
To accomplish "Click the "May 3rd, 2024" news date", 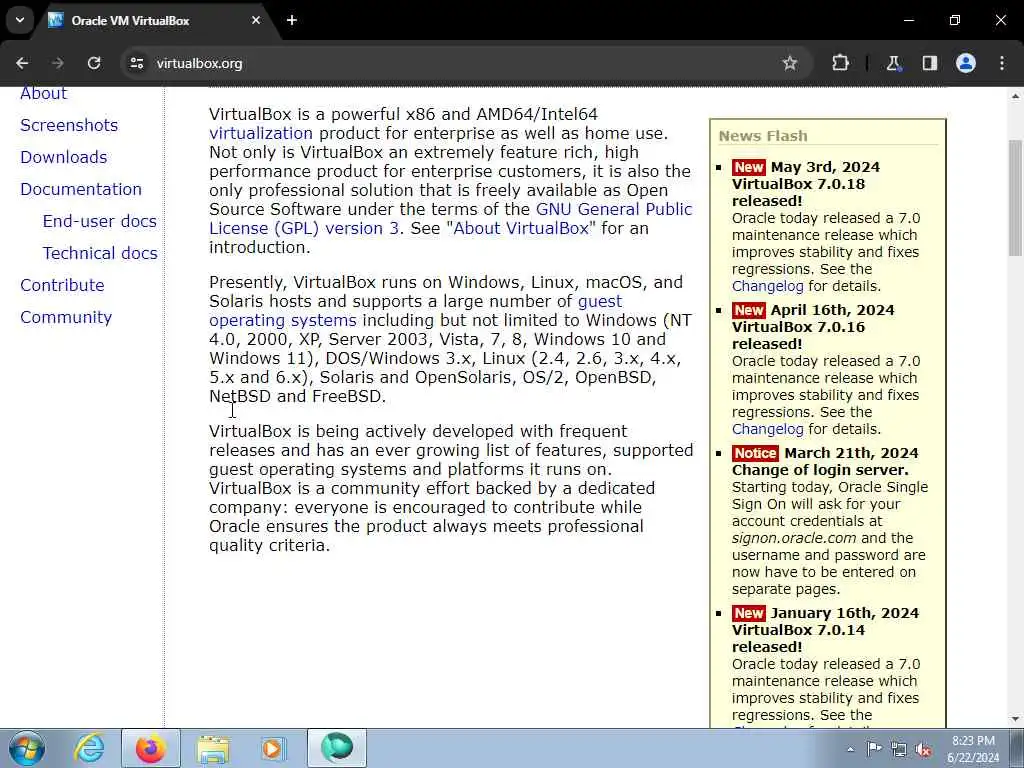I will pos(825,167).
